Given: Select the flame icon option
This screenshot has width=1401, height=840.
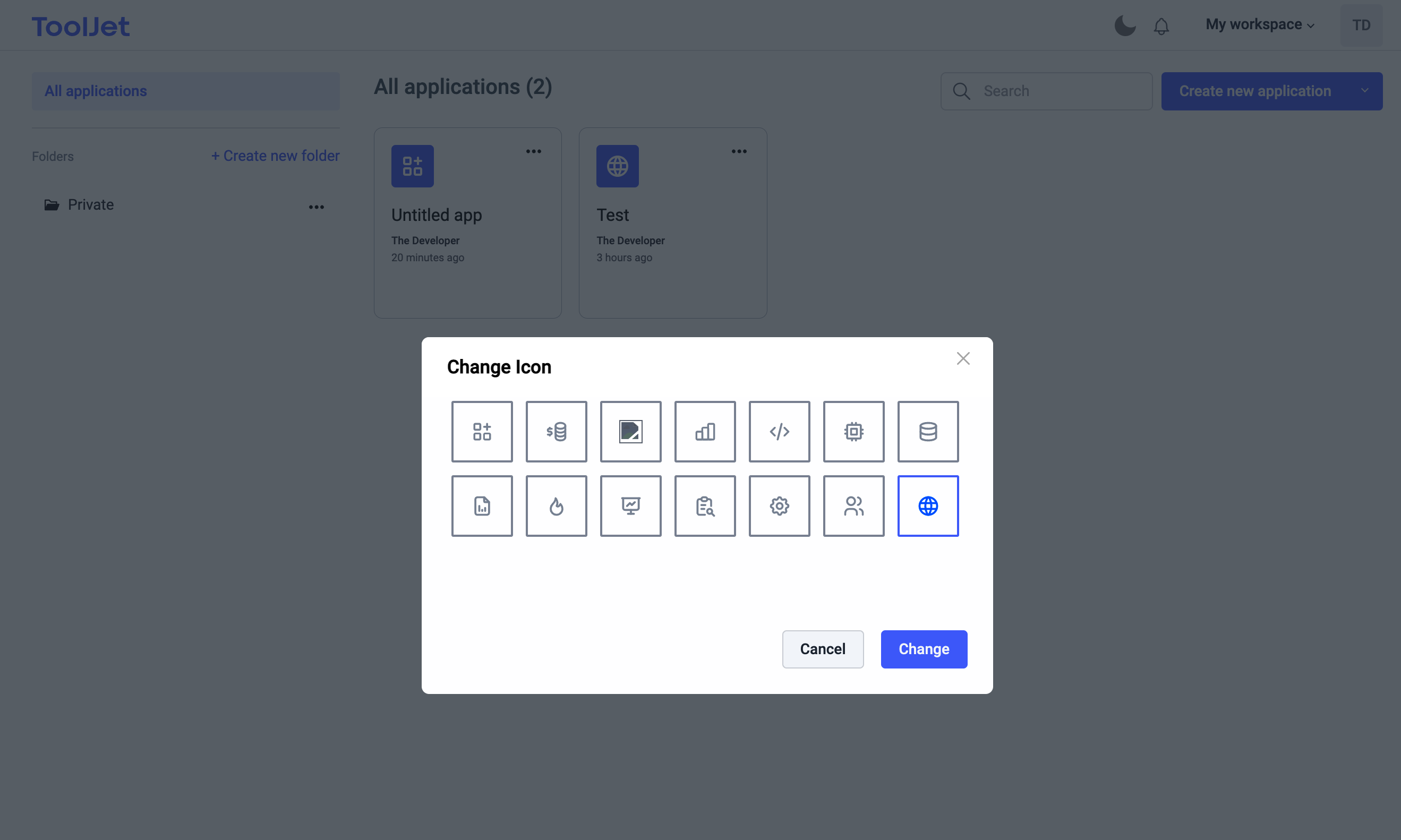Looking at the screenshot, I should click(x=556, y=505).
